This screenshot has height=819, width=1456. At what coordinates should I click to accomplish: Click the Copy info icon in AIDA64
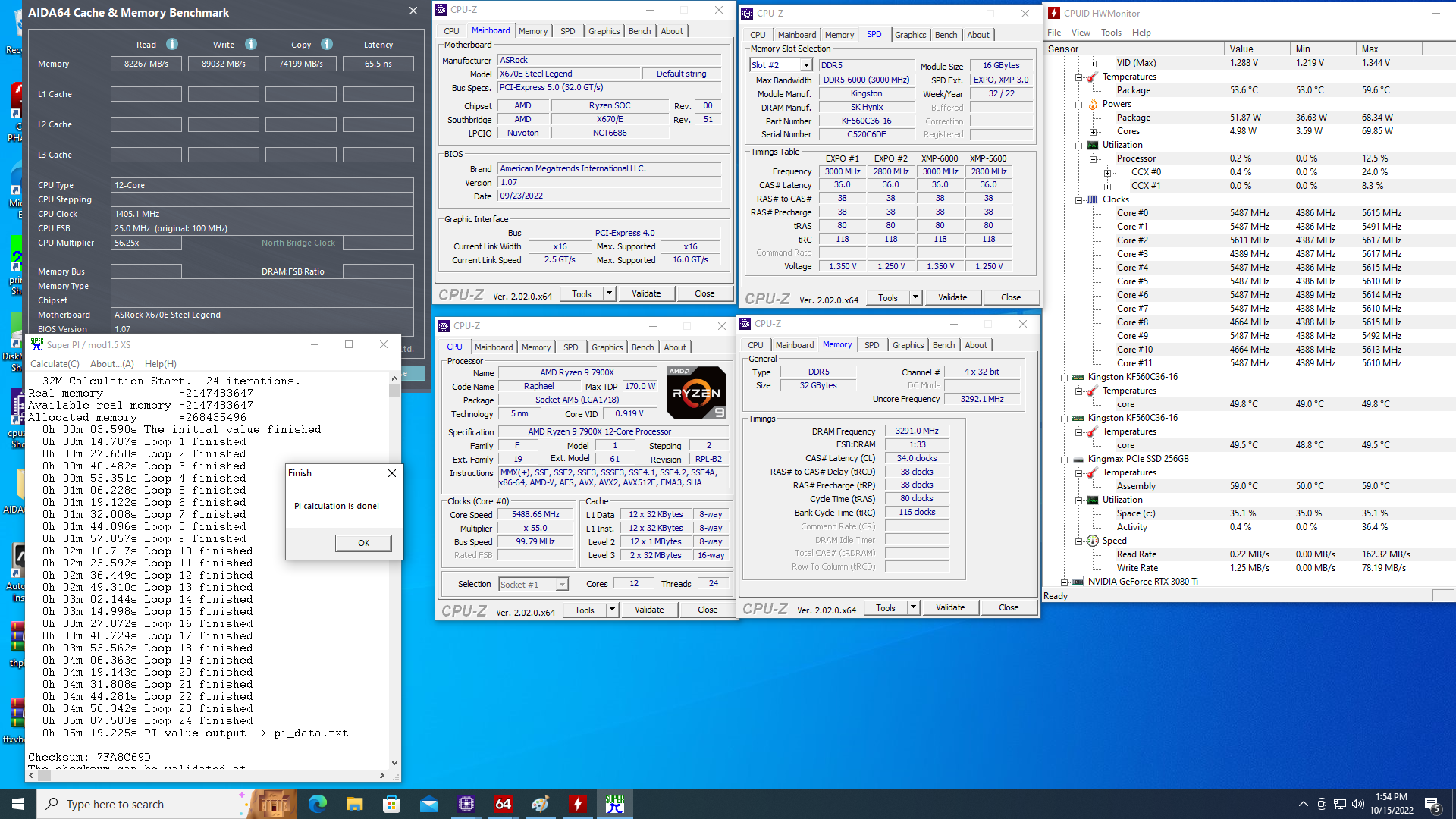coord(327,44)
